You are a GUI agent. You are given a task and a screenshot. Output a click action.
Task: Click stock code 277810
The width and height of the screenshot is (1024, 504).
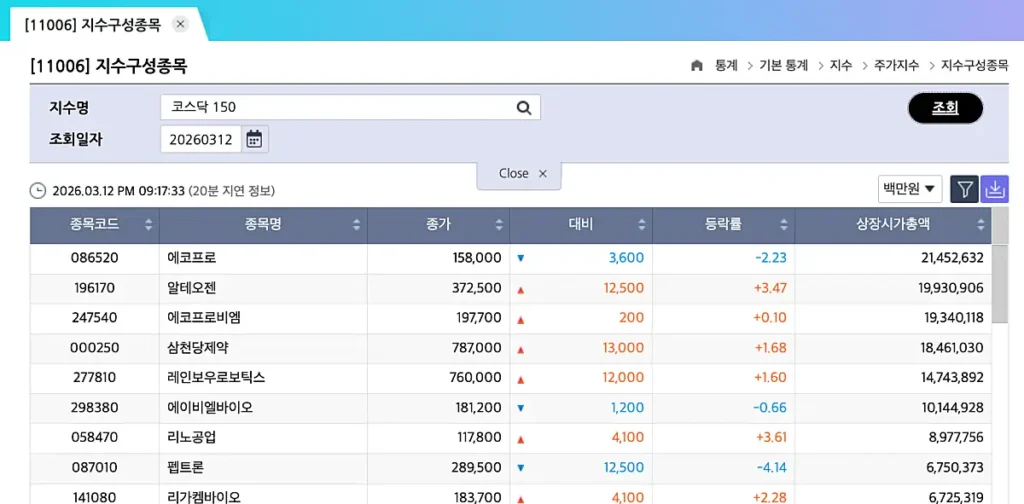(95, 378)
